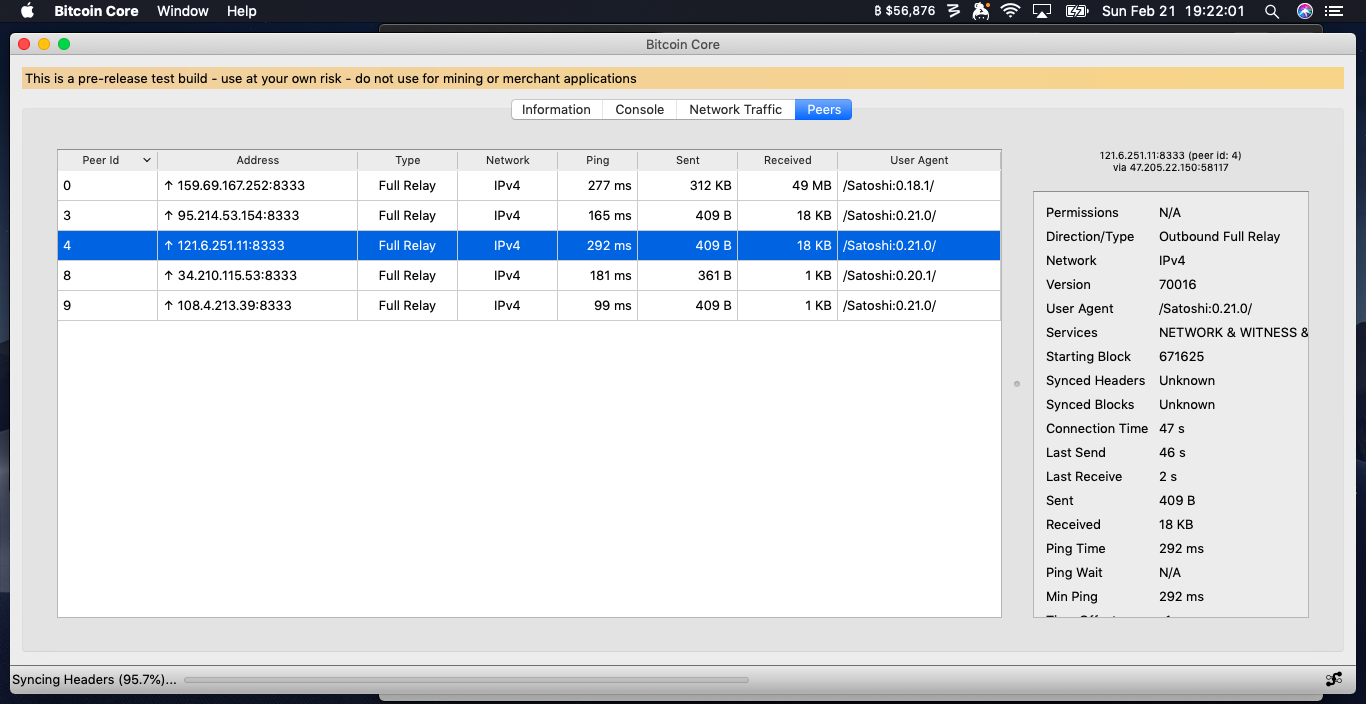Viewport: 1366px width, 704px height.
Task: Activate Siri from the menu bar
Action: point(1303,11)
